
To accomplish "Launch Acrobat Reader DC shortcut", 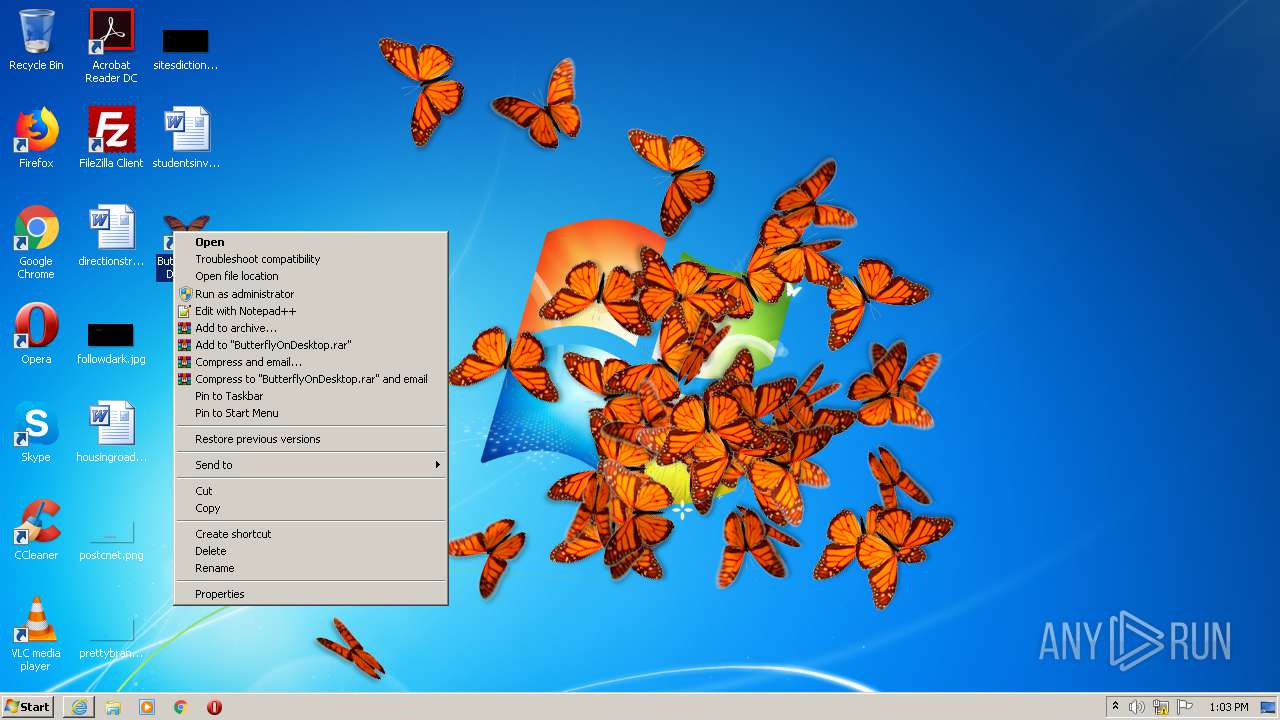I will click(111, 45).
